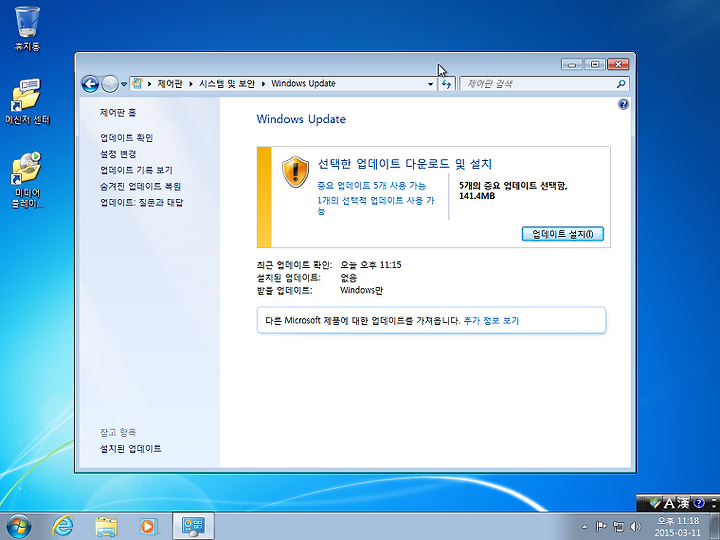Open 업데이트 기록 보기 link
The image size is (720, 540).
136,170
